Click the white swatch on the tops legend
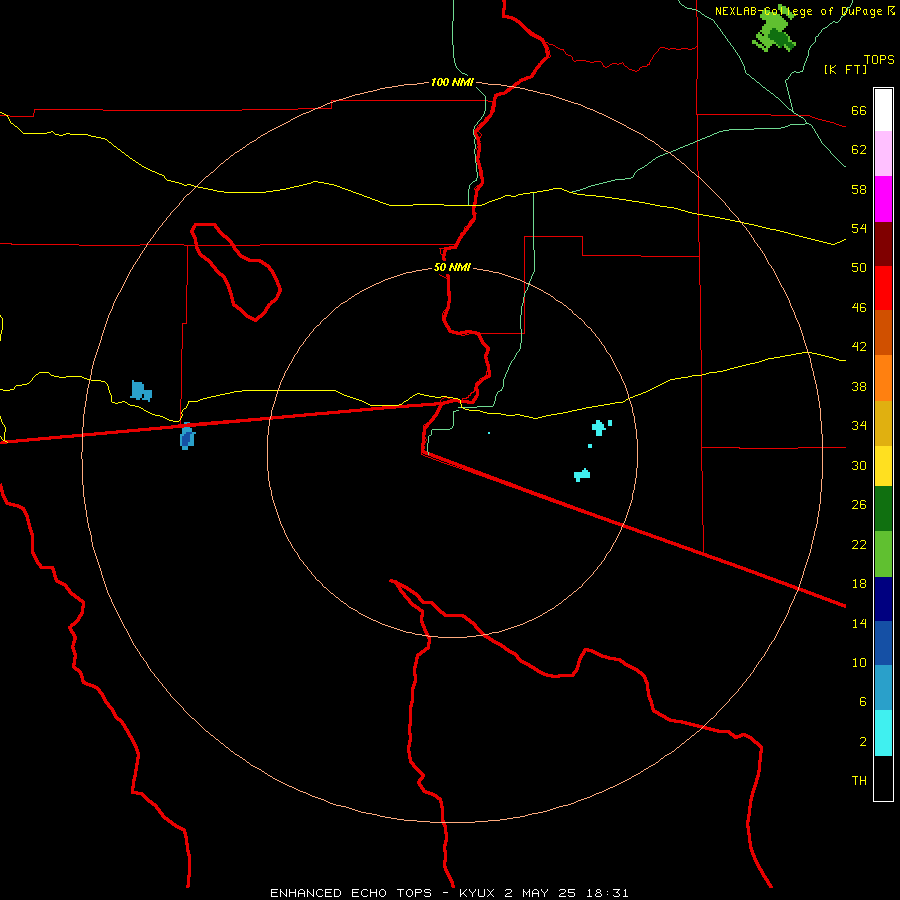 click(x=883, y=110)
